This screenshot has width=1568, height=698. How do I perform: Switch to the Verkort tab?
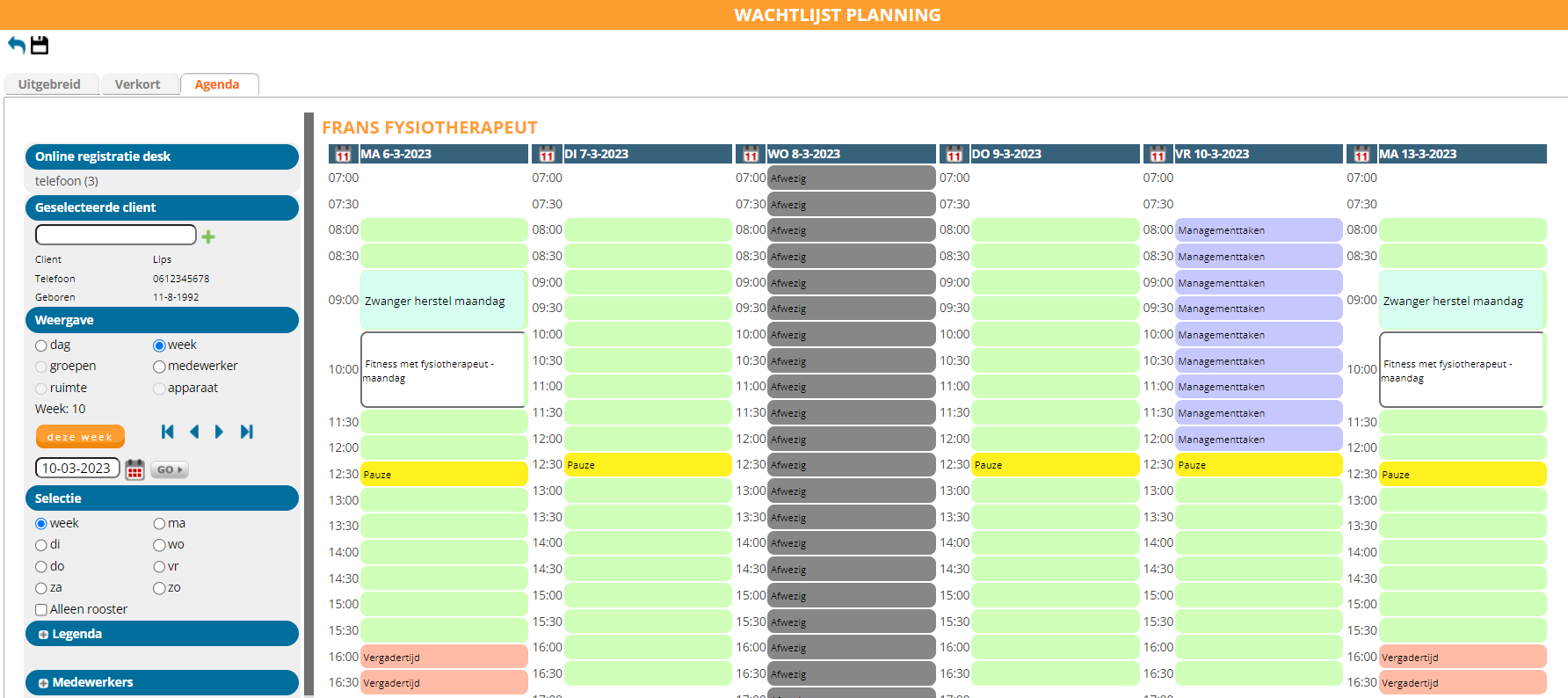coord(138,84)
